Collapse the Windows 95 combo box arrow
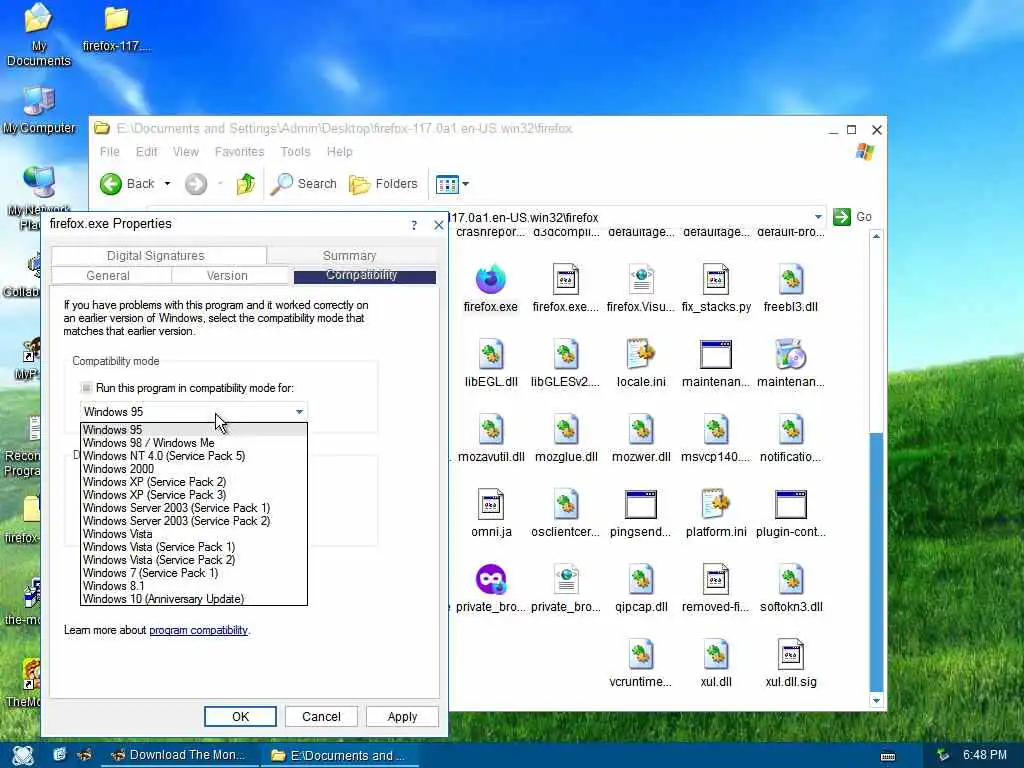 click(x=299, y=412)
